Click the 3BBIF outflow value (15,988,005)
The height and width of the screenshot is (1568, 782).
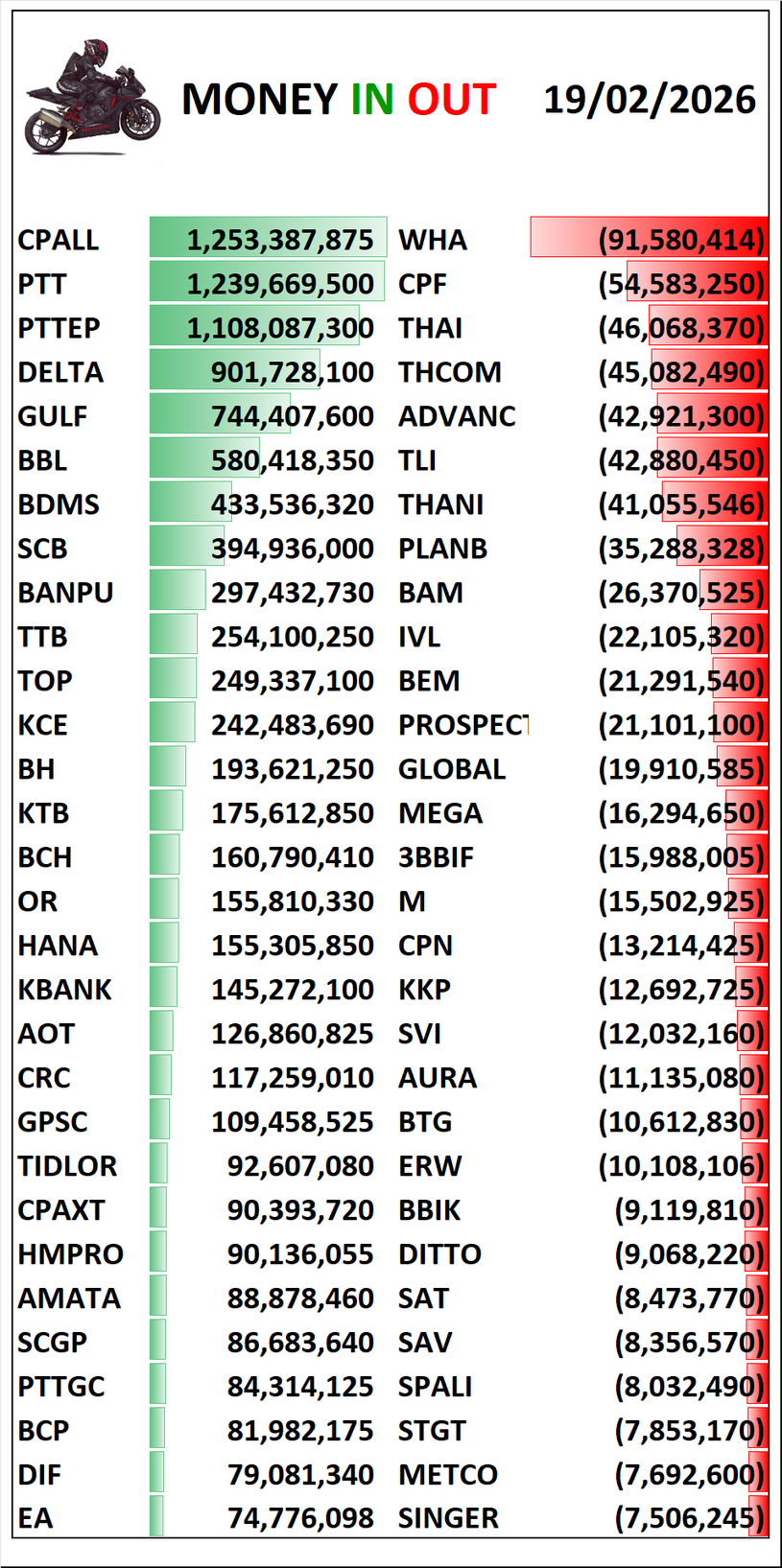(681, 857)
